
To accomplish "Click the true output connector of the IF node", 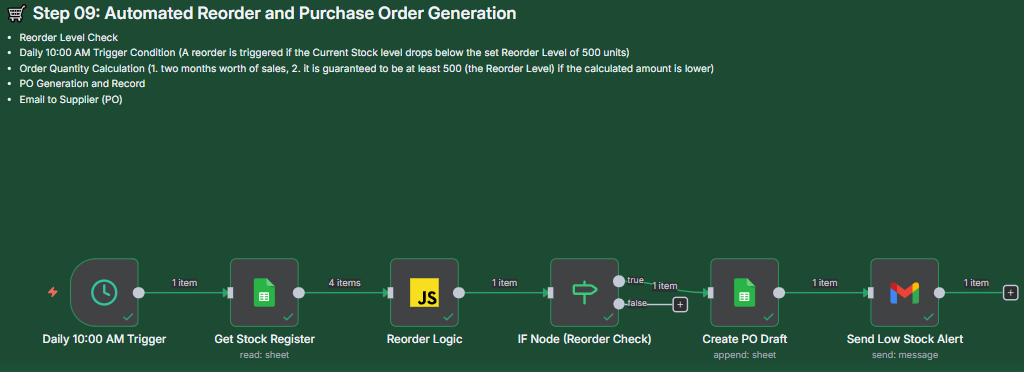I will pyautogui.click(x=618, y=281).
